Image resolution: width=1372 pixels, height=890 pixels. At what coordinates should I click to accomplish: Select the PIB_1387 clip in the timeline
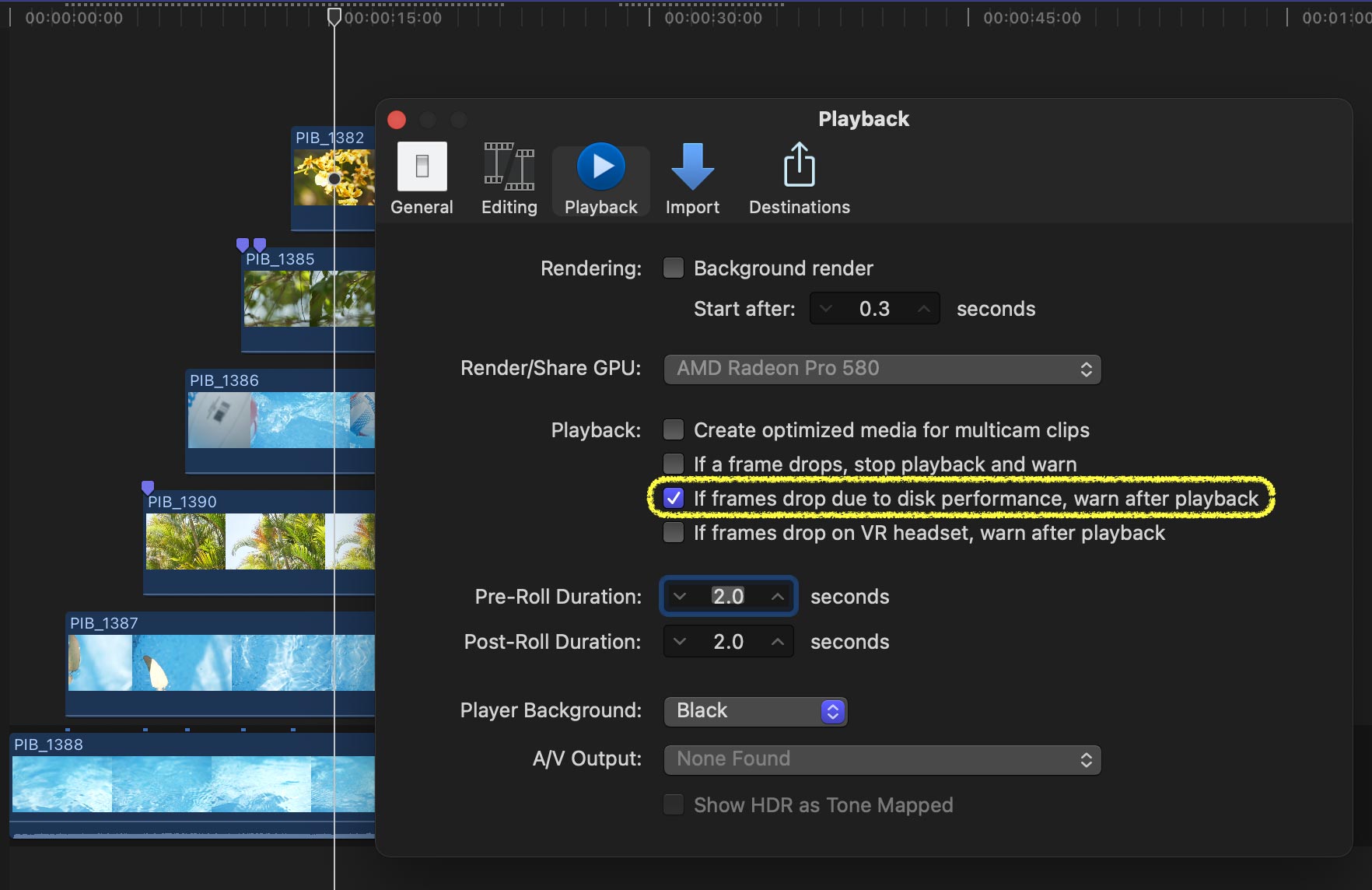tap(221, 664)
